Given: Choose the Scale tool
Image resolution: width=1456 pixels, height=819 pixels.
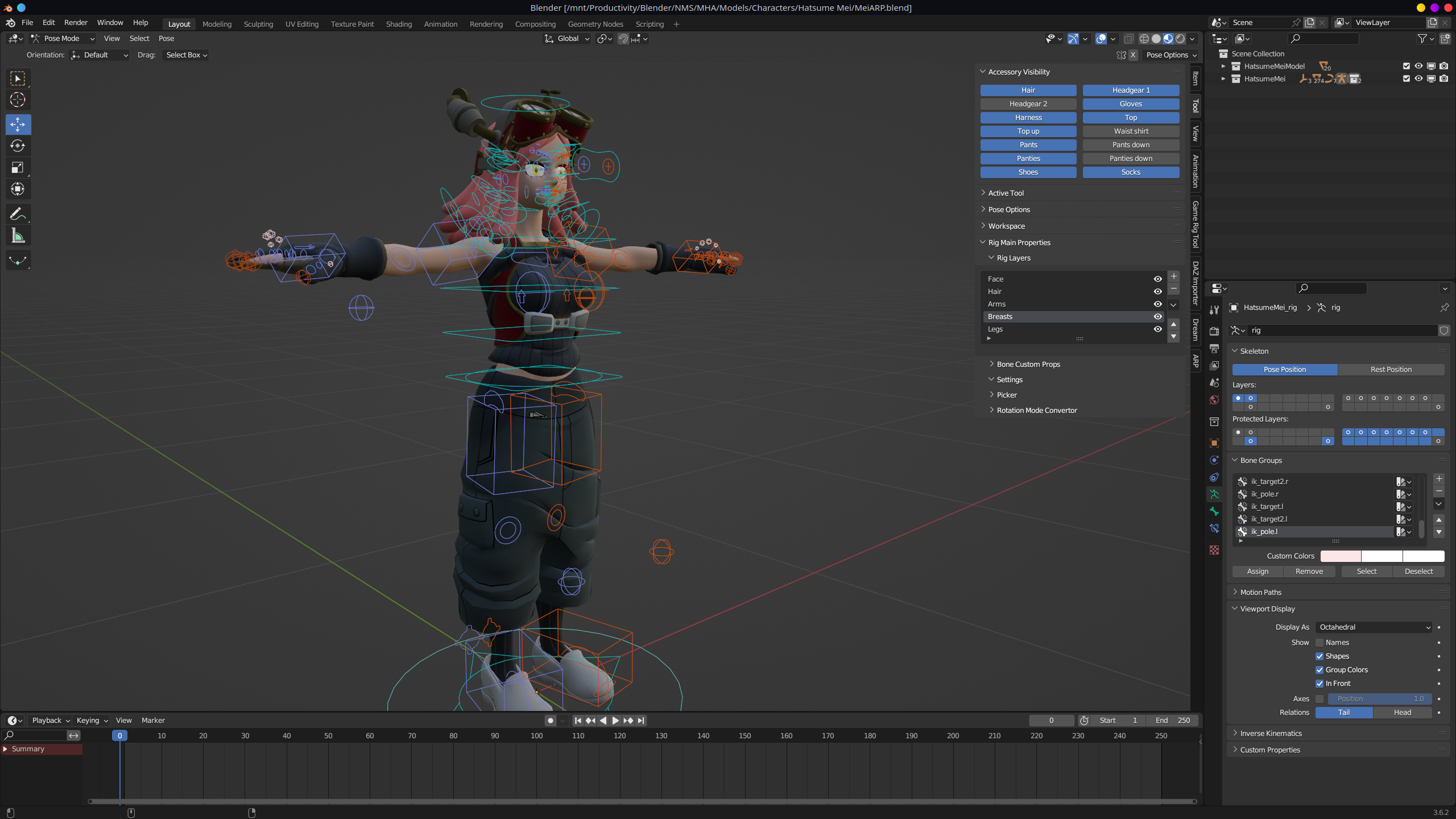Looking at the screenshot, I should 18,167.
